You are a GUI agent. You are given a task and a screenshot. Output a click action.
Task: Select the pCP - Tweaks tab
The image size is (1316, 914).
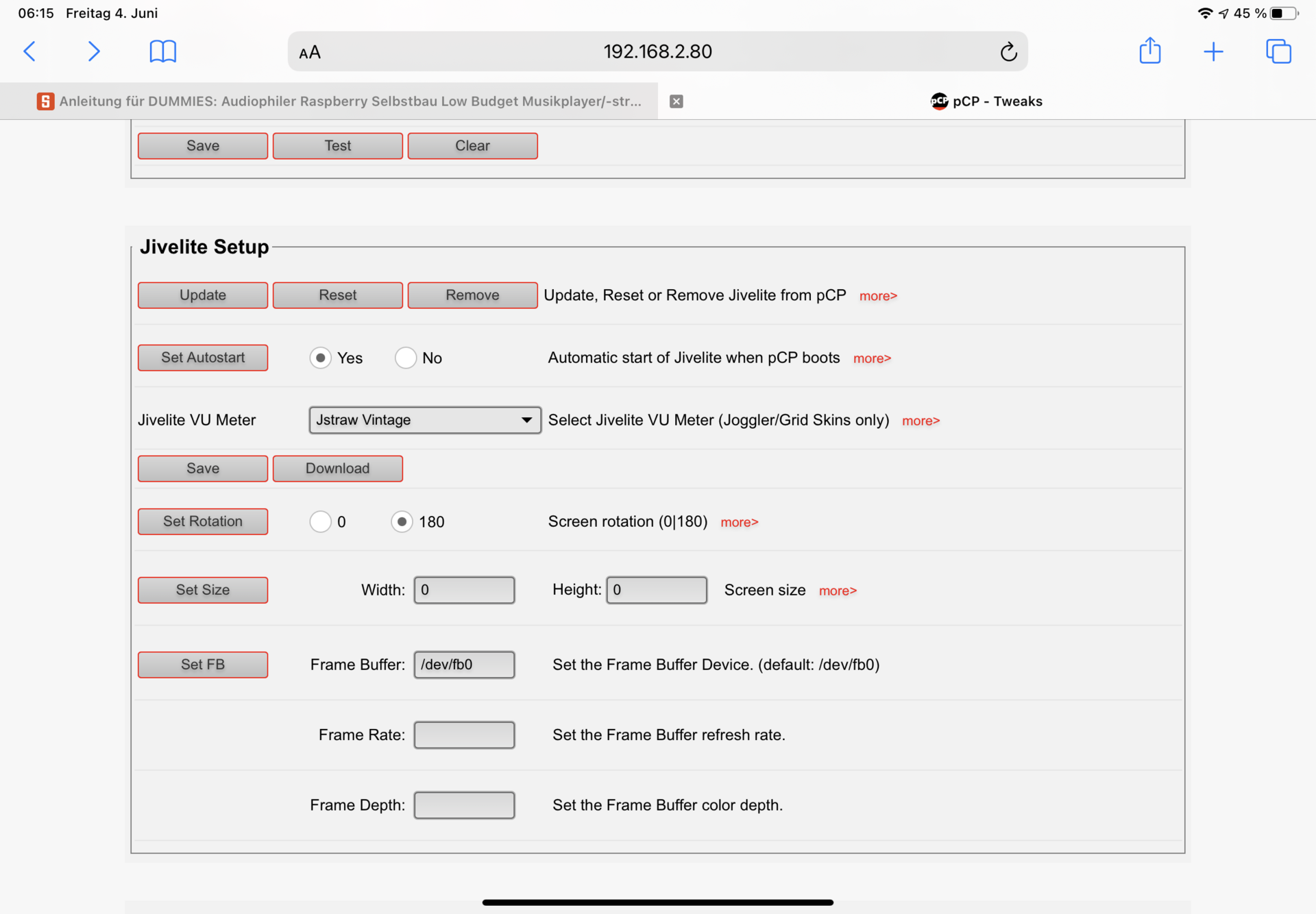click(987, 101)
